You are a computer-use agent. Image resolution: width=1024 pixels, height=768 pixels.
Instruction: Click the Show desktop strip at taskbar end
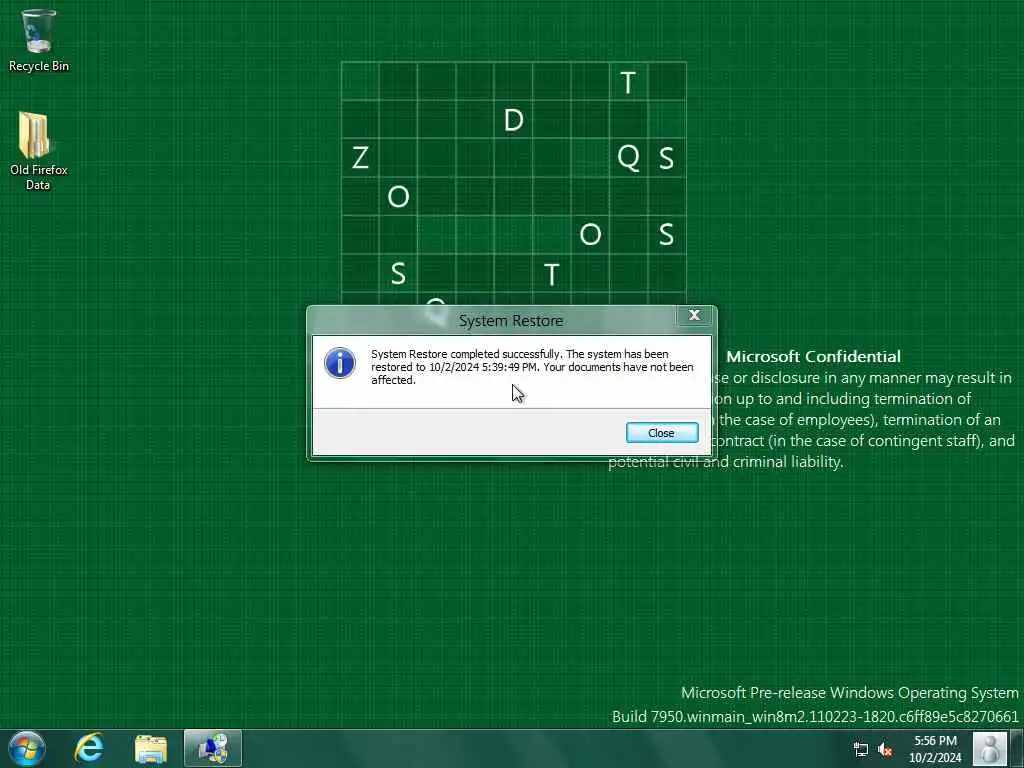(x=1017, y=748)
